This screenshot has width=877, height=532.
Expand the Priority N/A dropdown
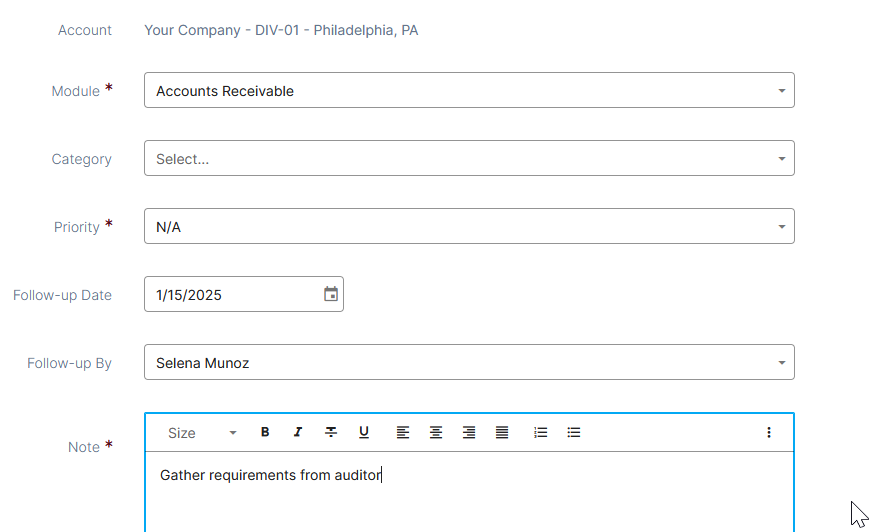coord(469,227)
